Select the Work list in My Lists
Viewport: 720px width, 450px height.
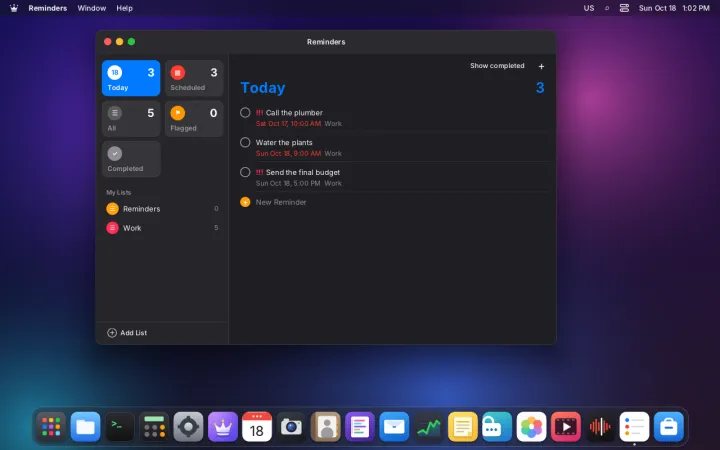pyautogui.click(x=162, y=228)
